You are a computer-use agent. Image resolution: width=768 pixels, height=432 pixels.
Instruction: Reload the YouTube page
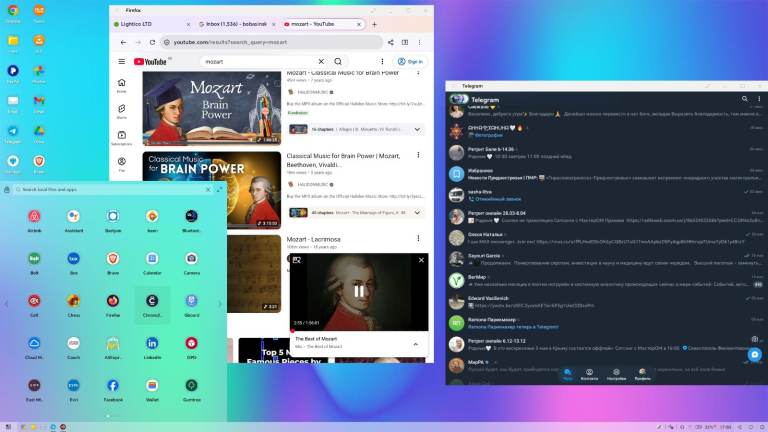tap(152, 43)
